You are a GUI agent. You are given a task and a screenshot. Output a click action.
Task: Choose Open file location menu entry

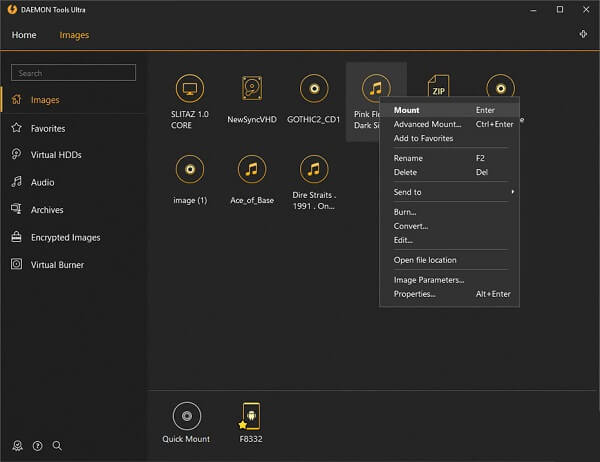(x=449, y=260)
